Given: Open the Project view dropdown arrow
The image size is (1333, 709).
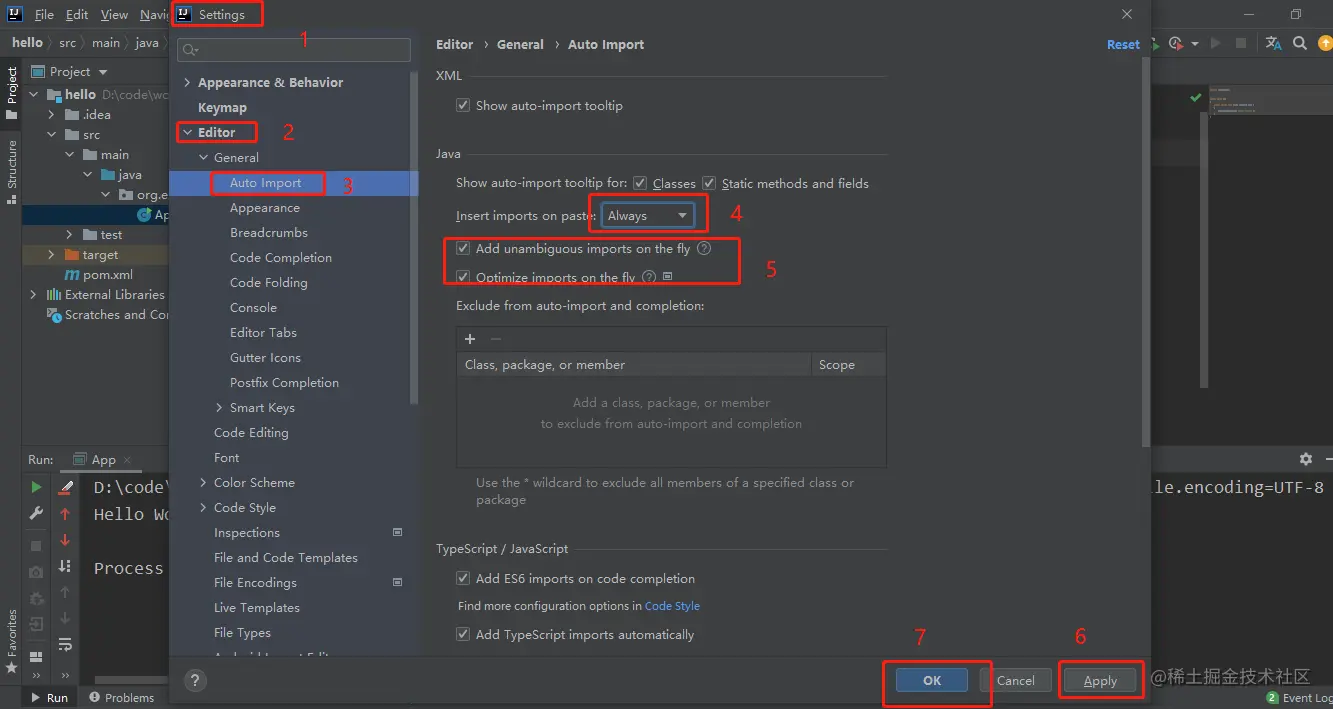Looking at the screenshot, I should point(103,72).
